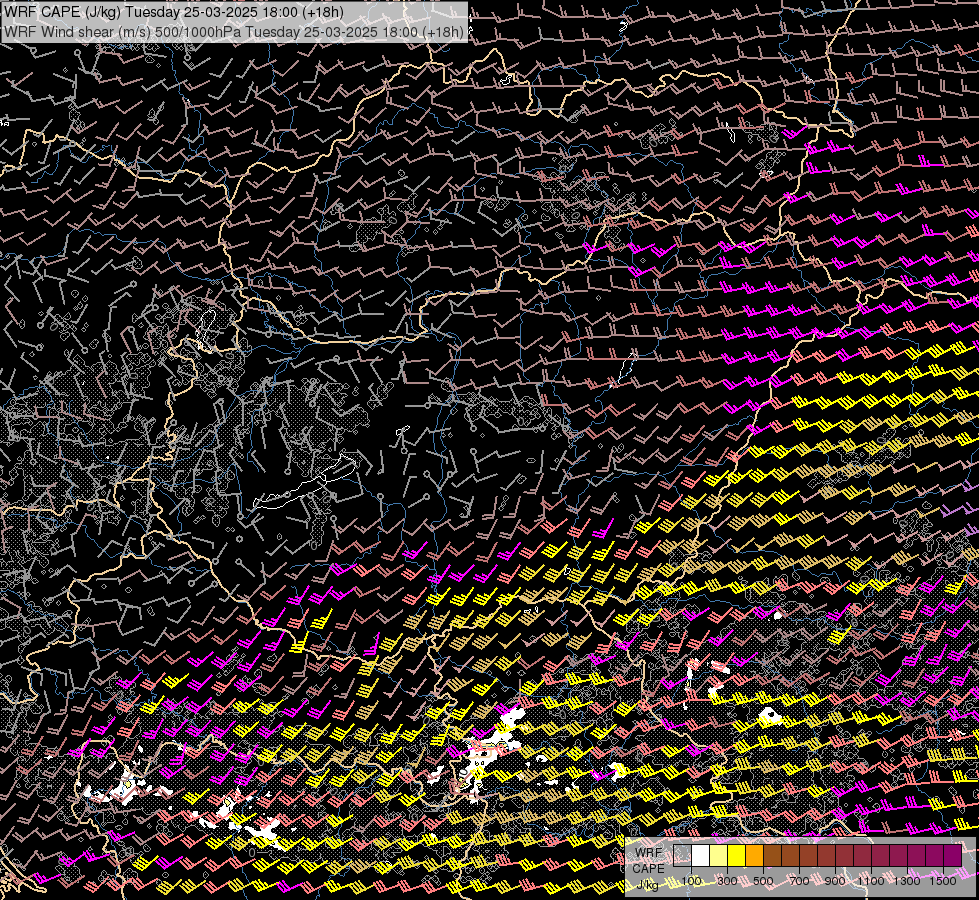This screenshot has height=900, width=979.
Task: Click the '300' legend tick label
Action: tap(727, 881)
